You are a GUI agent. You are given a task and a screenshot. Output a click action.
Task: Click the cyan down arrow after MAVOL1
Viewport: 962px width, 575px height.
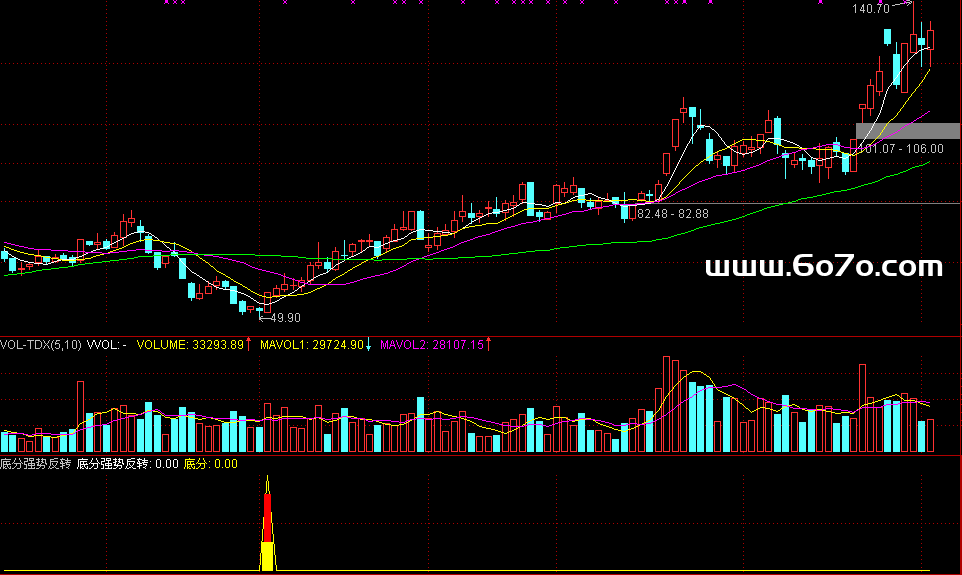click(x=369, y=345)
